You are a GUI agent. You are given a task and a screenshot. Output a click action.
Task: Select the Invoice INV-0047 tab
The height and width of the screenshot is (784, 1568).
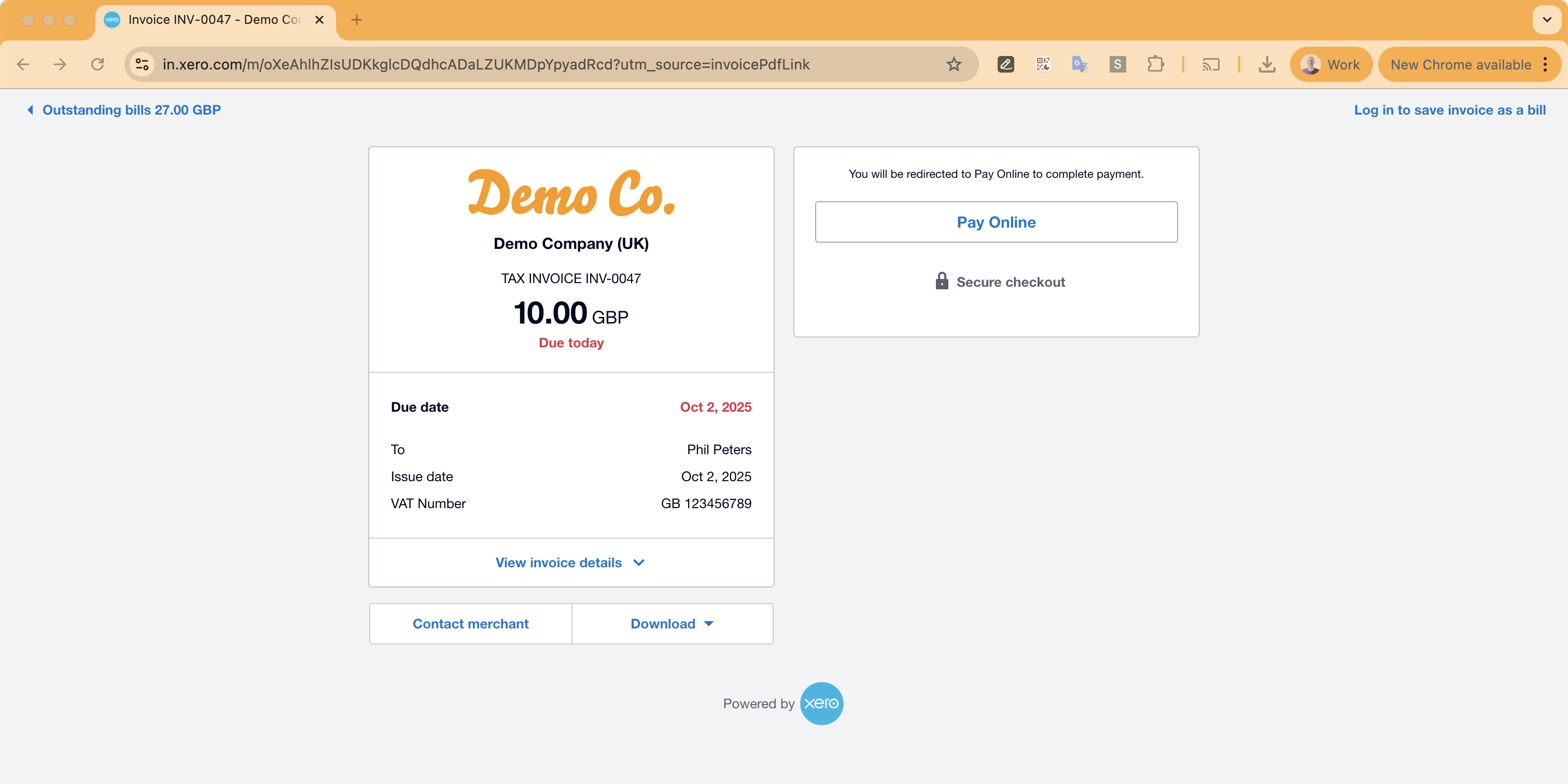[x=213, y=20]
